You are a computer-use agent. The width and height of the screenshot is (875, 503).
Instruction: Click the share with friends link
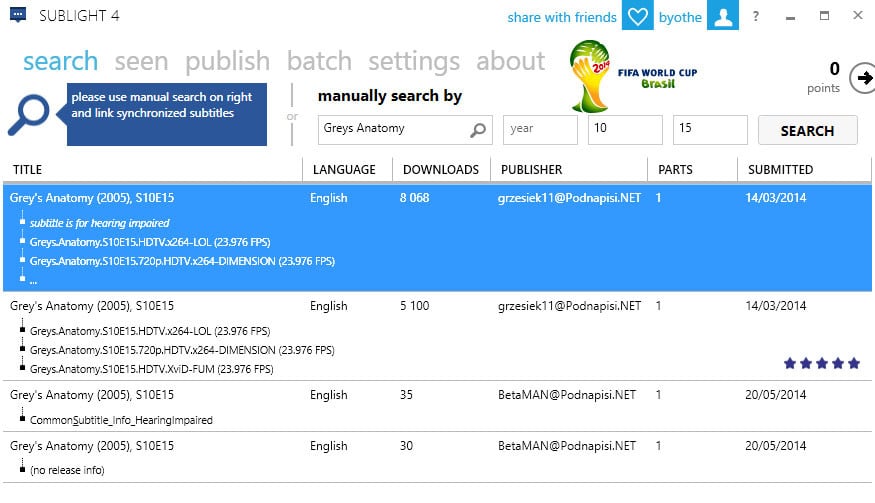[x=561, y=17]
